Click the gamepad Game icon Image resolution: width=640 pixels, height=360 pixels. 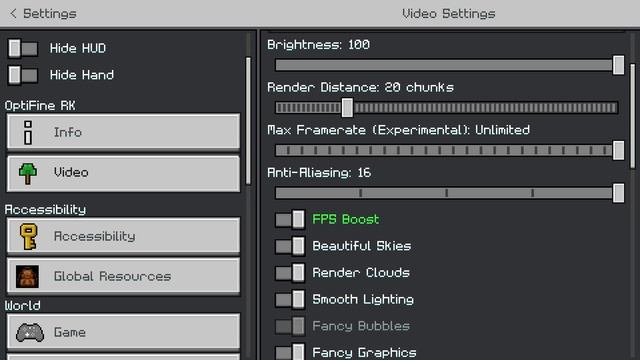(x=30, y=333)
